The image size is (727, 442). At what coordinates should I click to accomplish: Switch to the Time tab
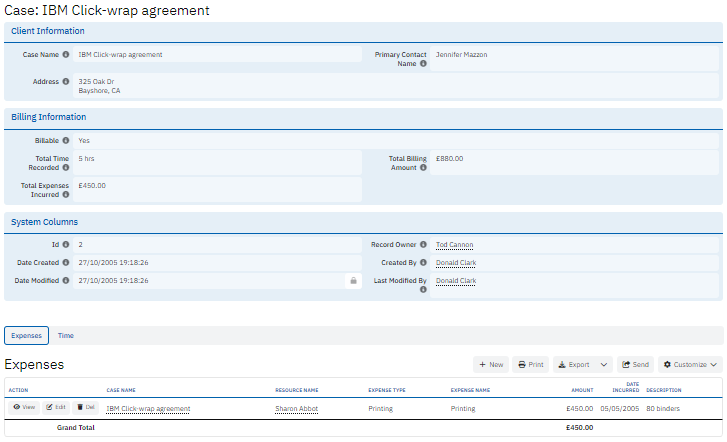click(65, 336)
